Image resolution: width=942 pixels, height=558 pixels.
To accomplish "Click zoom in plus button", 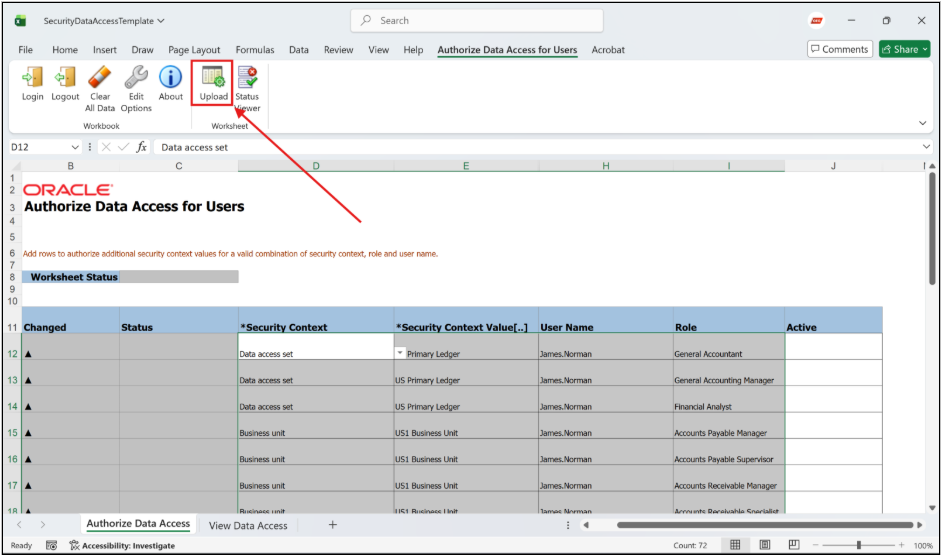I will [901, 545].
